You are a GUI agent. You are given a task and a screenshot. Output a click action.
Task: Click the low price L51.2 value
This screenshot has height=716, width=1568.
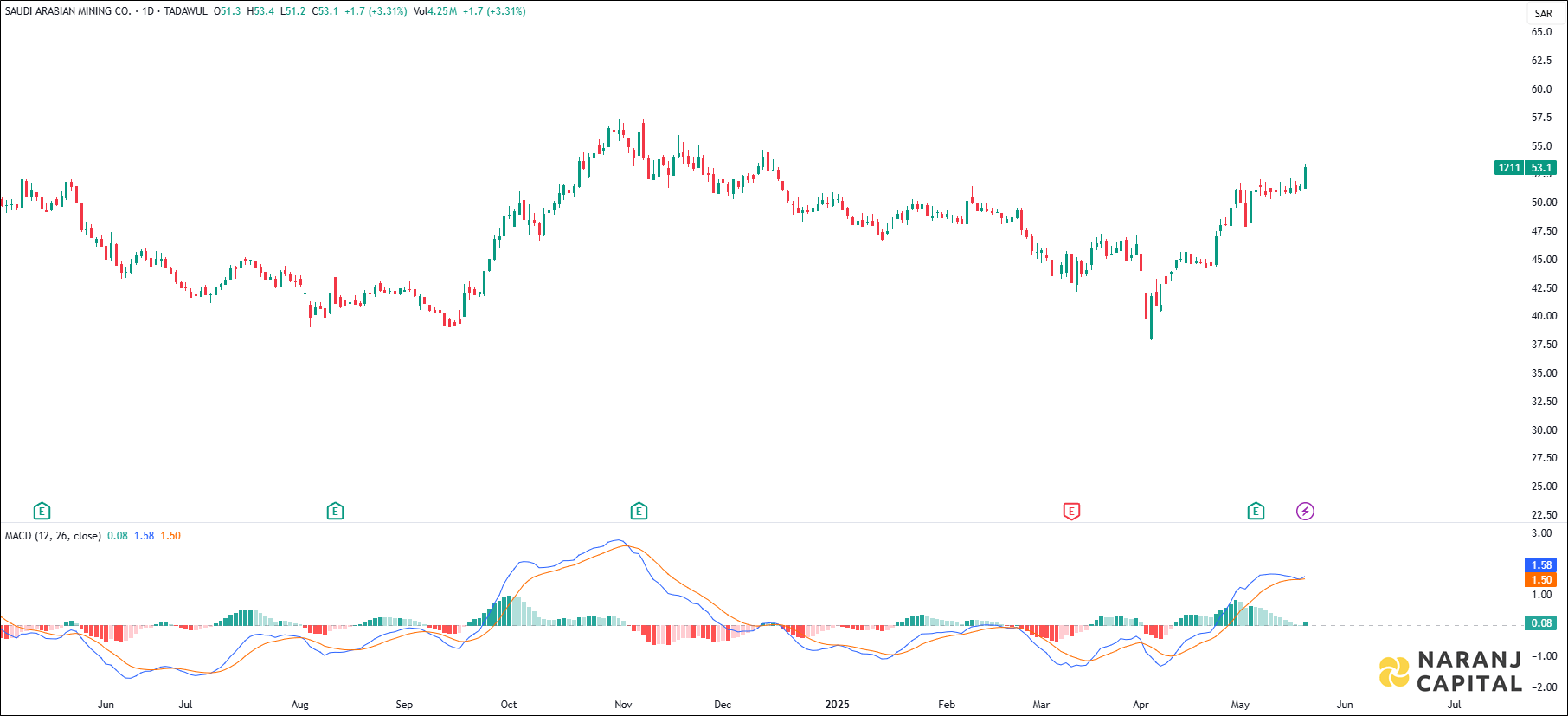(292, 11)
